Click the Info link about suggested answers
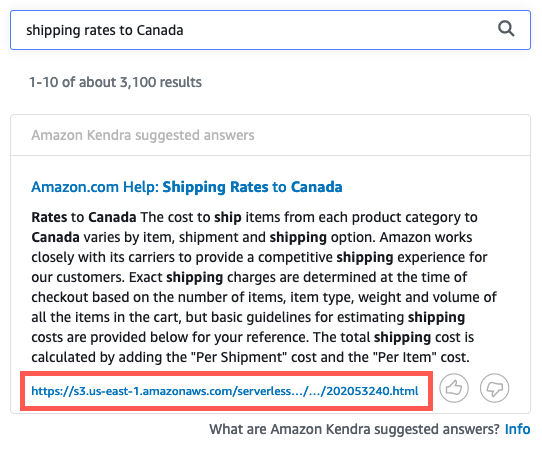The height and width of the screenshot is (451, 542). tap(517, 429)
